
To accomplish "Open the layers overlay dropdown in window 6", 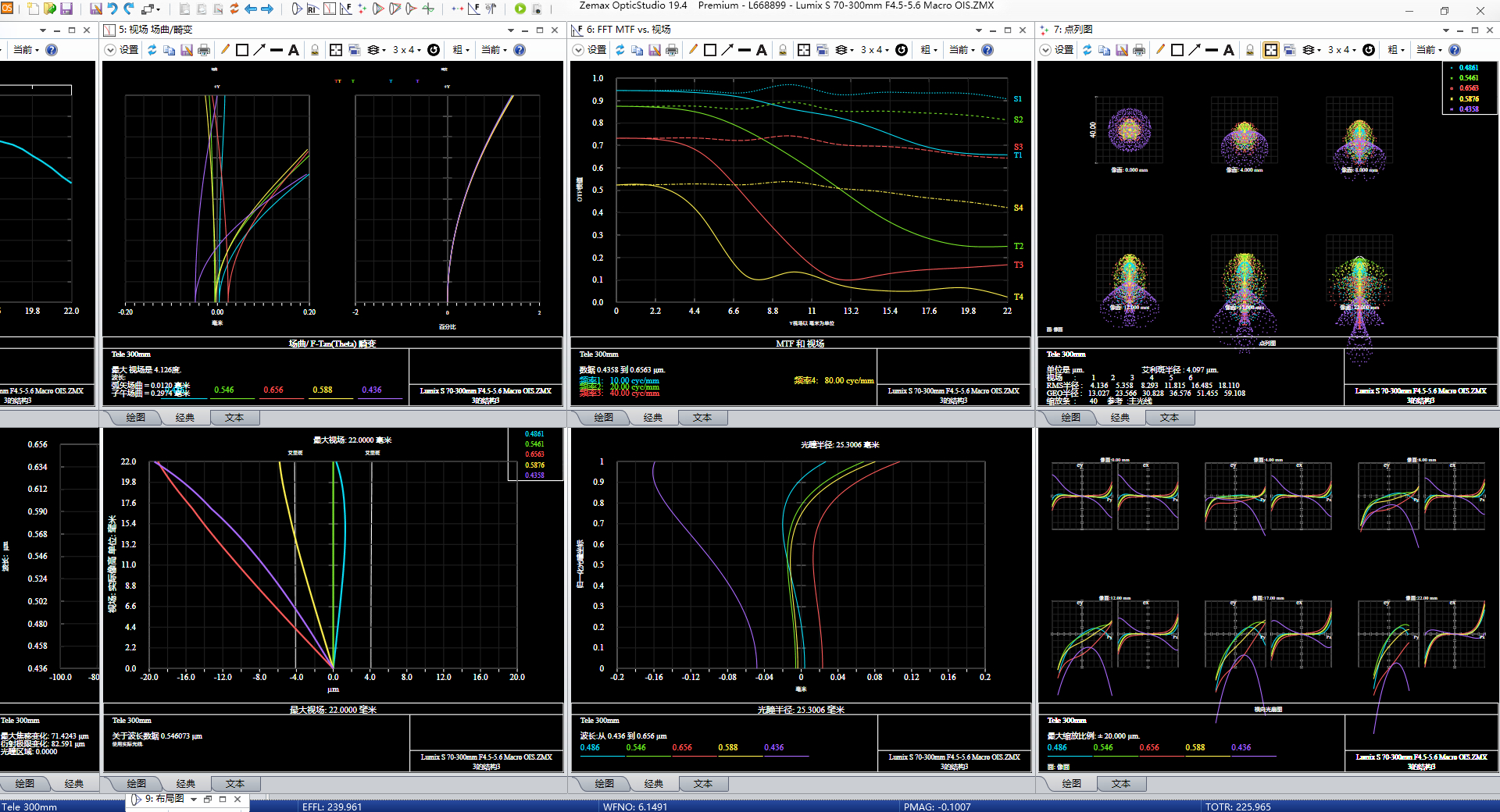I will (x=844, y=50).
